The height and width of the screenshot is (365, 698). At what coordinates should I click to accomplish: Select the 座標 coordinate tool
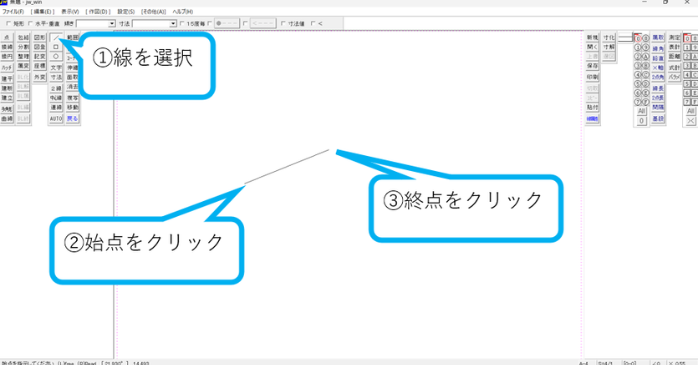pos(40,66)
